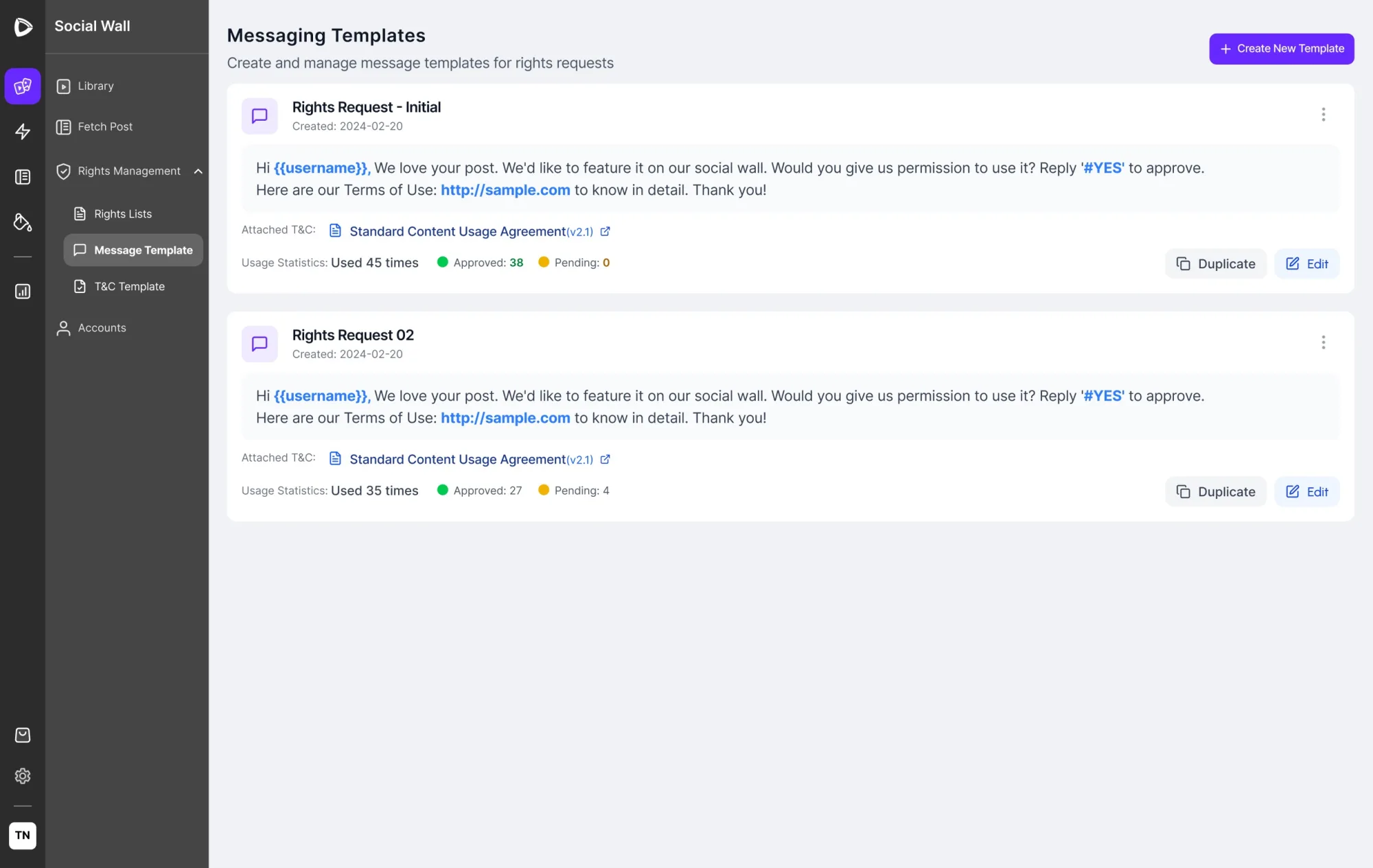Screen dimensions: 1373x868
Task: Open the paint bucket icon in rail
Action: (x=23, y=222)
